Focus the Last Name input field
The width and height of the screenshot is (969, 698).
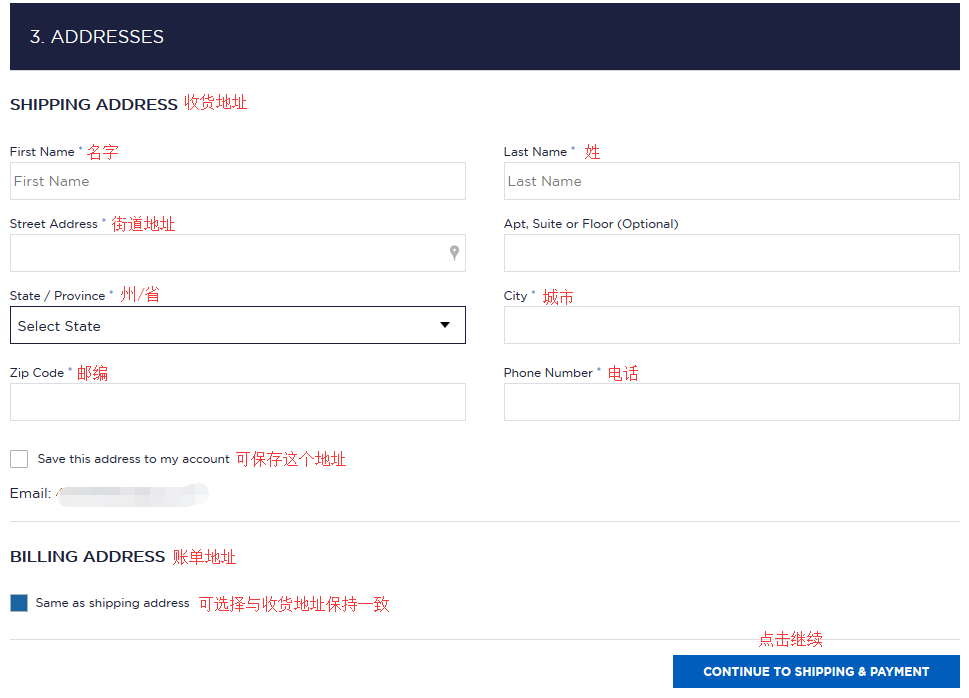click(x=731, y=181)
